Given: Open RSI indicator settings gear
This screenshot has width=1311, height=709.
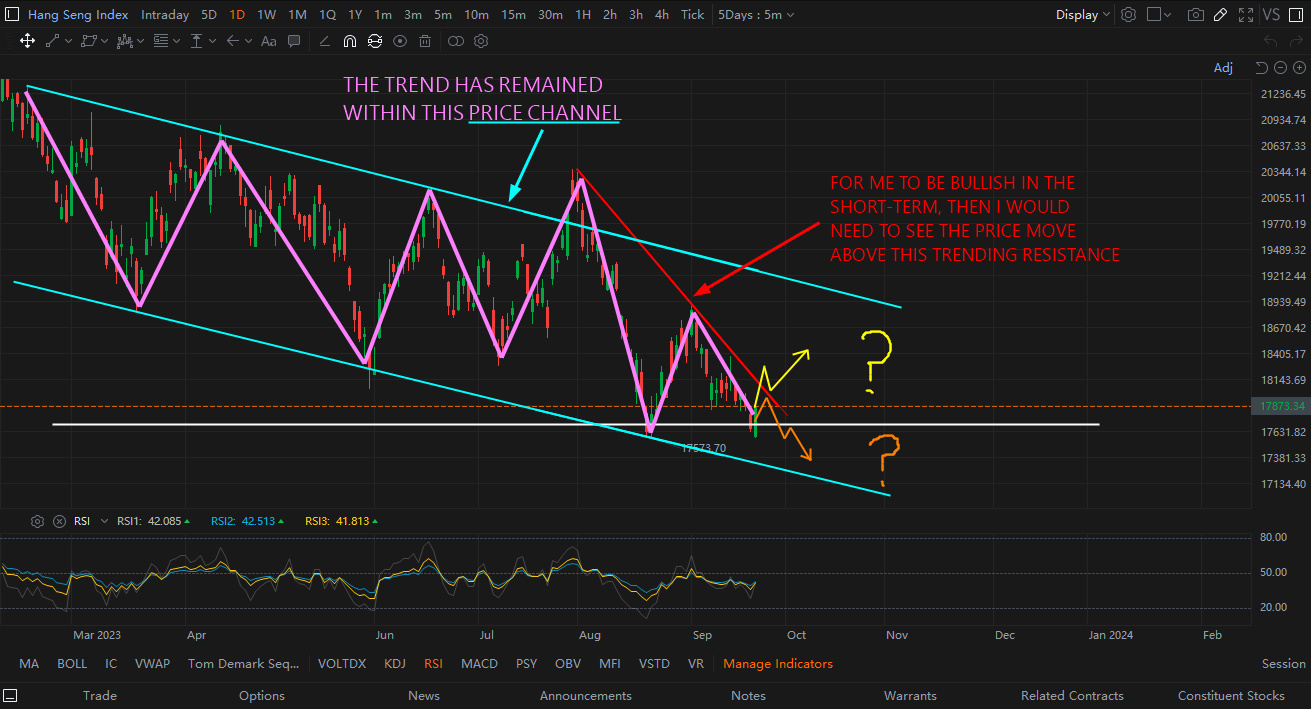Looking at the screenshot, I should click(38, 521).
